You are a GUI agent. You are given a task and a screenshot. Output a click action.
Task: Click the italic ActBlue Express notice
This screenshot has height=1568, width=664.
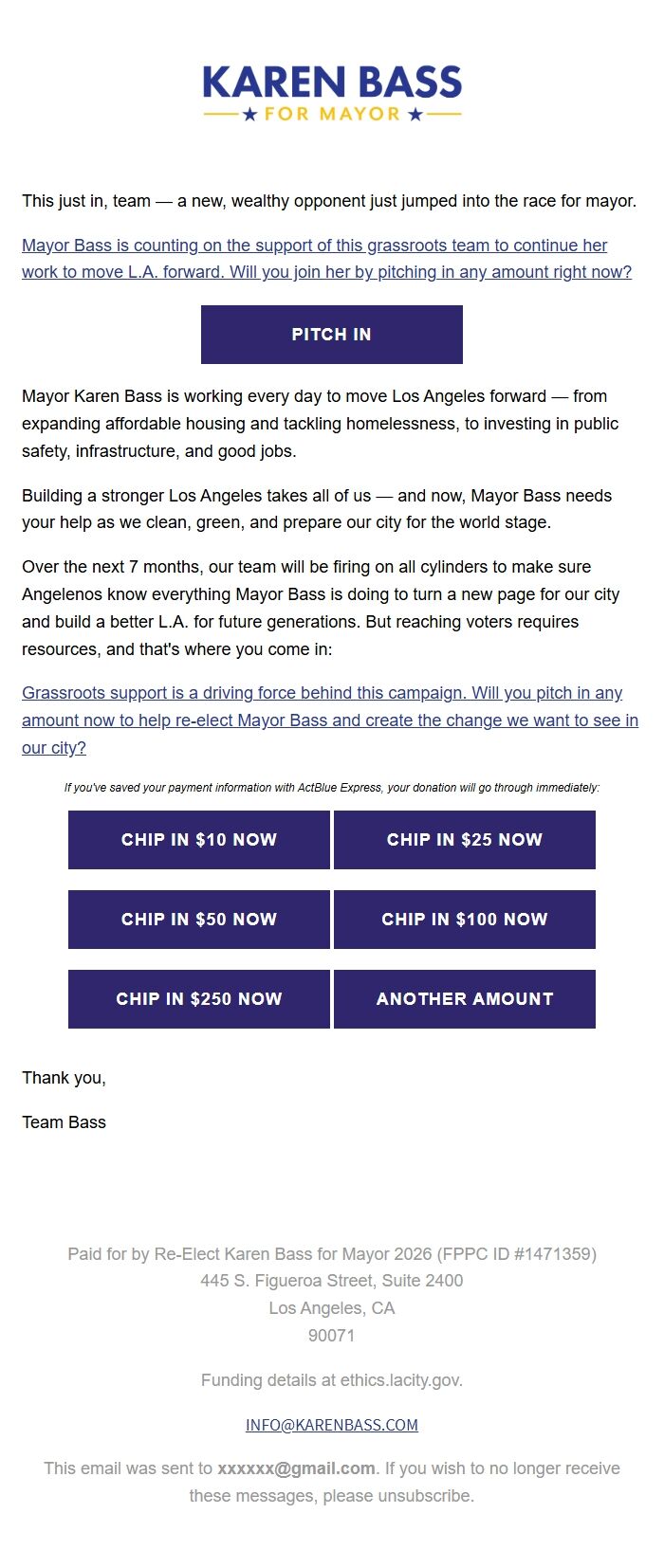pos(332,788)
